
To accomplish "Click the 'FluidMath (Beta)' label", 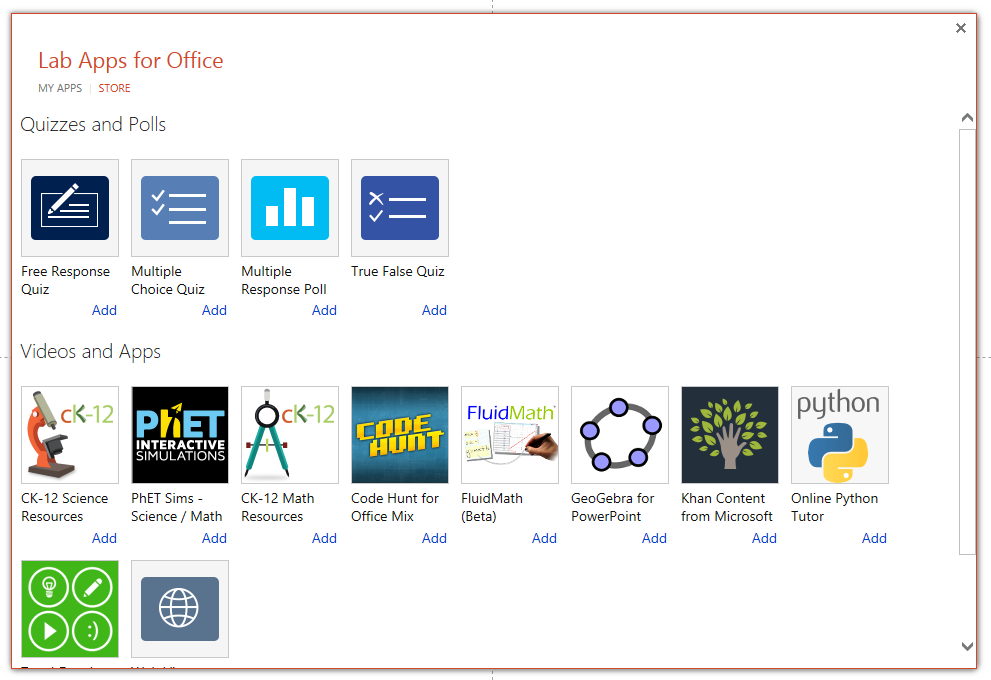I will coord(492,507).
